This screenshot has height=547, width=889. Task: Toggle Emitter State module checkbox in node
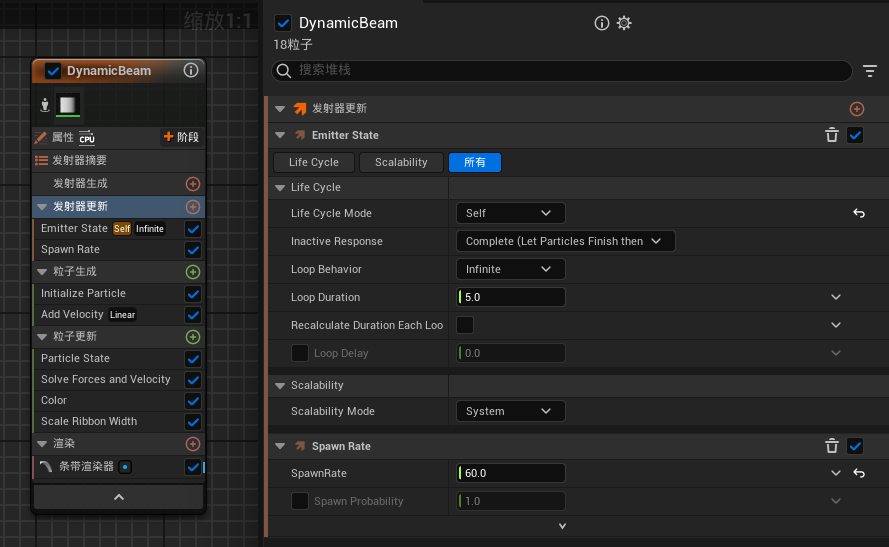pos(193,229)
